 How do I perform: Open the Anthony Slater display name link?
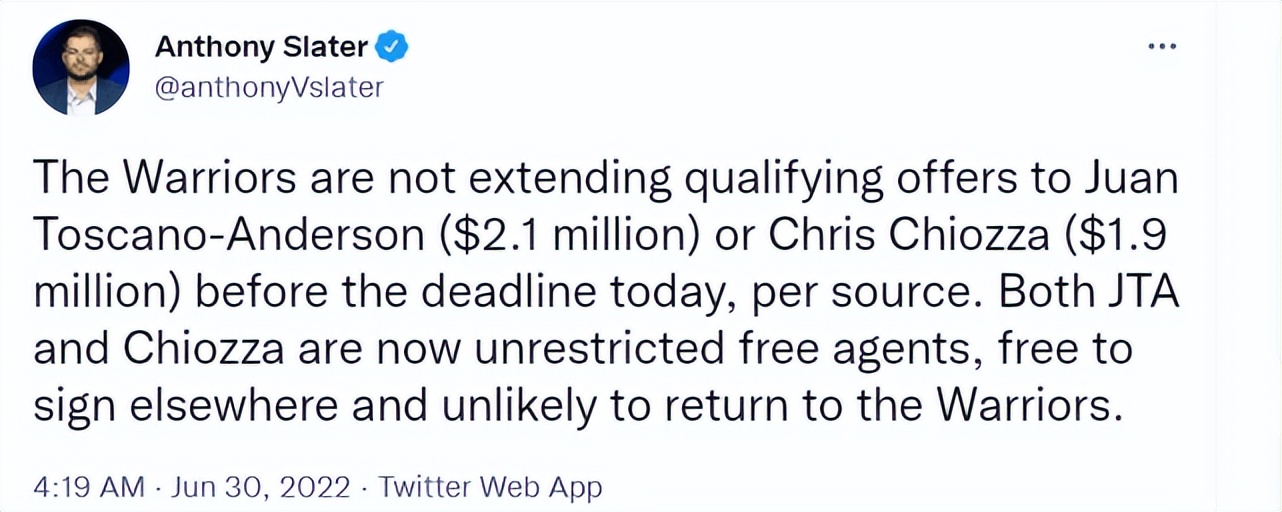tap(264, 46)
